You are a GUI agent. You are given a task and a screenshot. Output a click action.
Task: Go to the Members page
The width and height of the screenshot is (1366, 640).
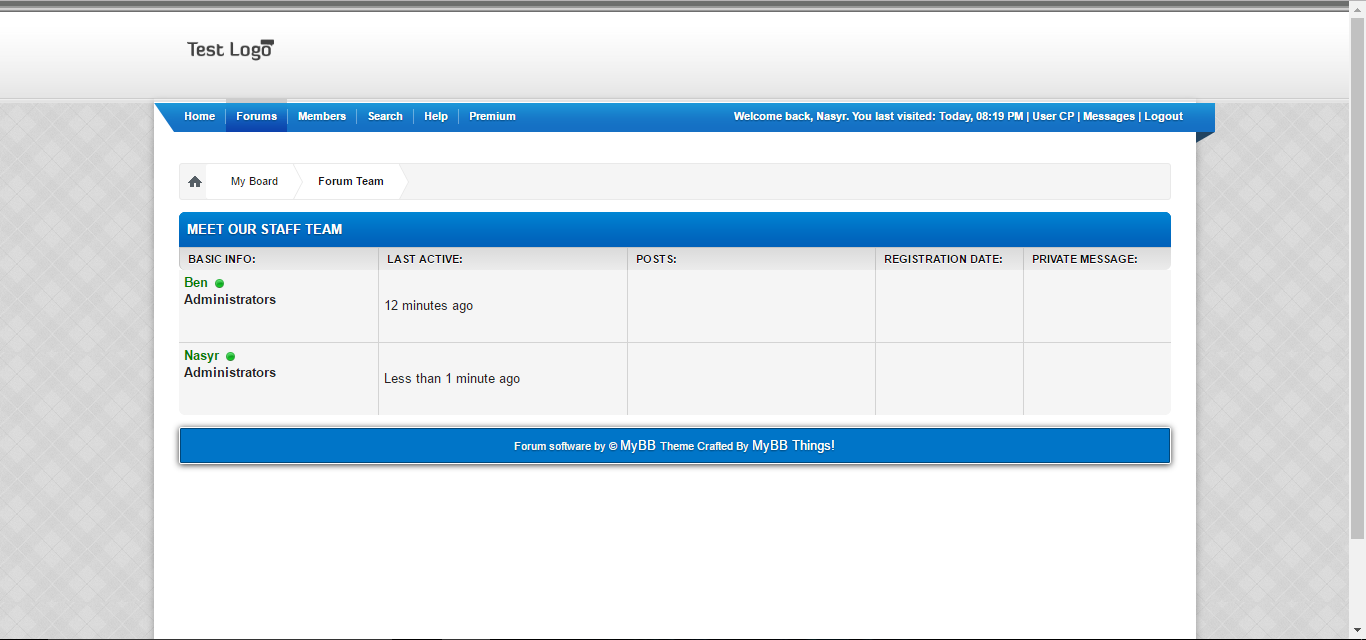coord(322,117)
